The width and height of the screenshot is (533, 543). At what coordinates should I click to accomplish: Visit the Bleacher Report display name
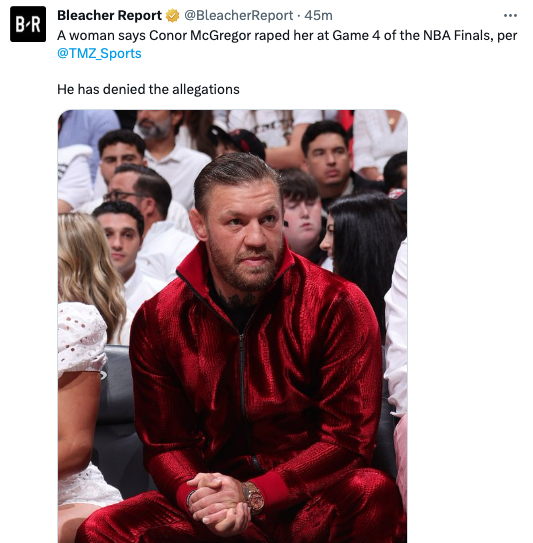109,16
